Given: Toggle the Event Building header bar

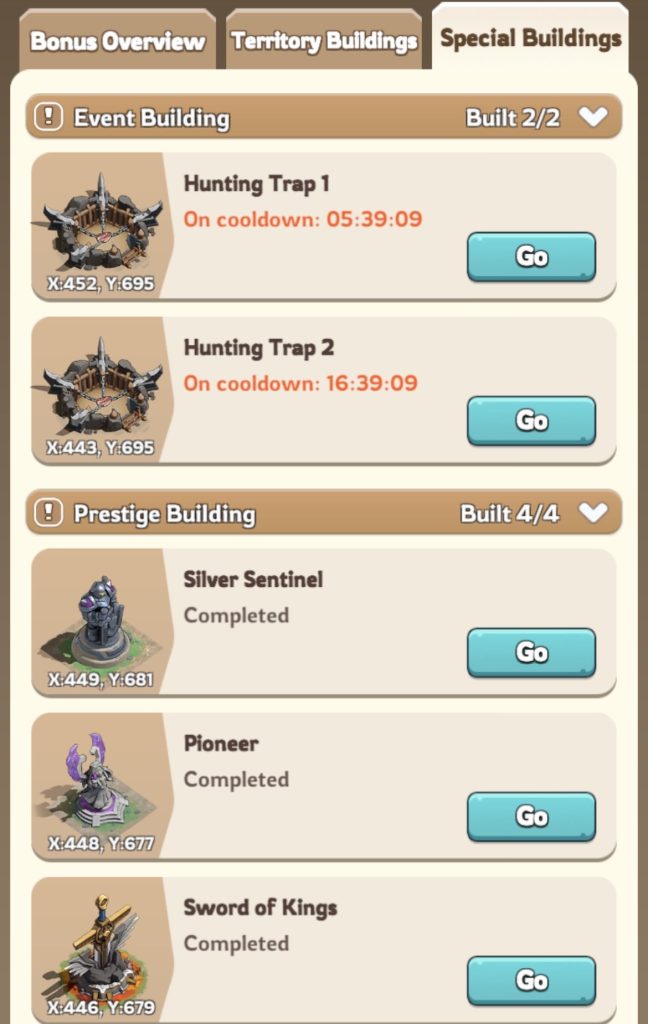Looking at the screenshot, I should (323, 117).
